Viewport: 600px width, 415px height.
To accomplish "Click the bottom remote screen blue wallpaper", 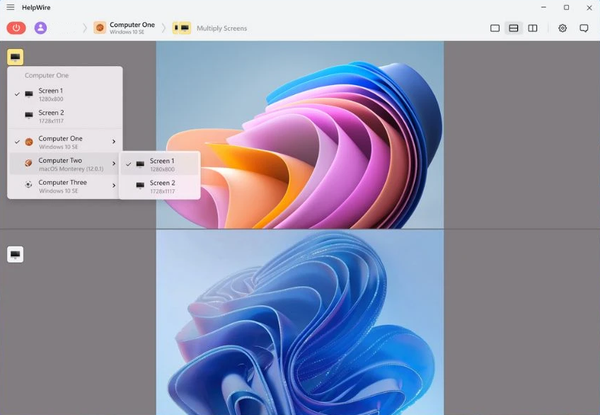I will pos(300,322).
